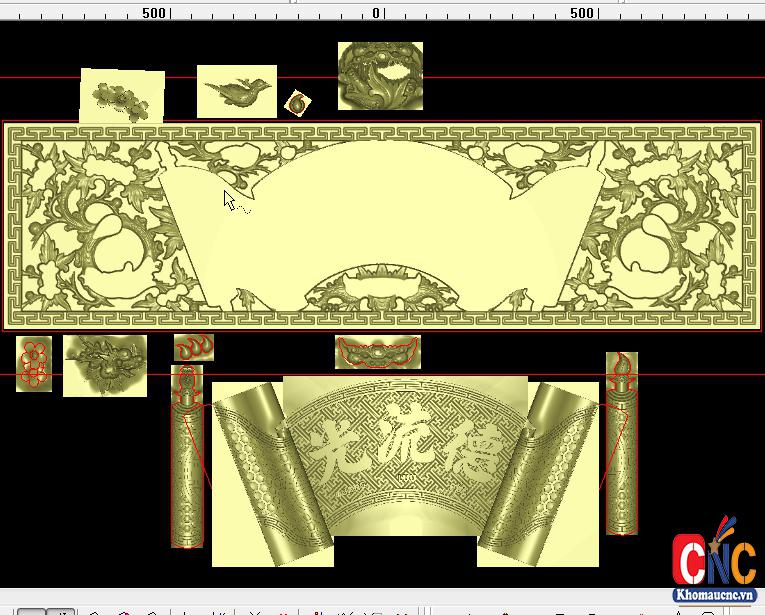The height and width of the screenshot is (615, 765).
Task: Select the small flame-shaped relief piece
Action: [194, 348]
